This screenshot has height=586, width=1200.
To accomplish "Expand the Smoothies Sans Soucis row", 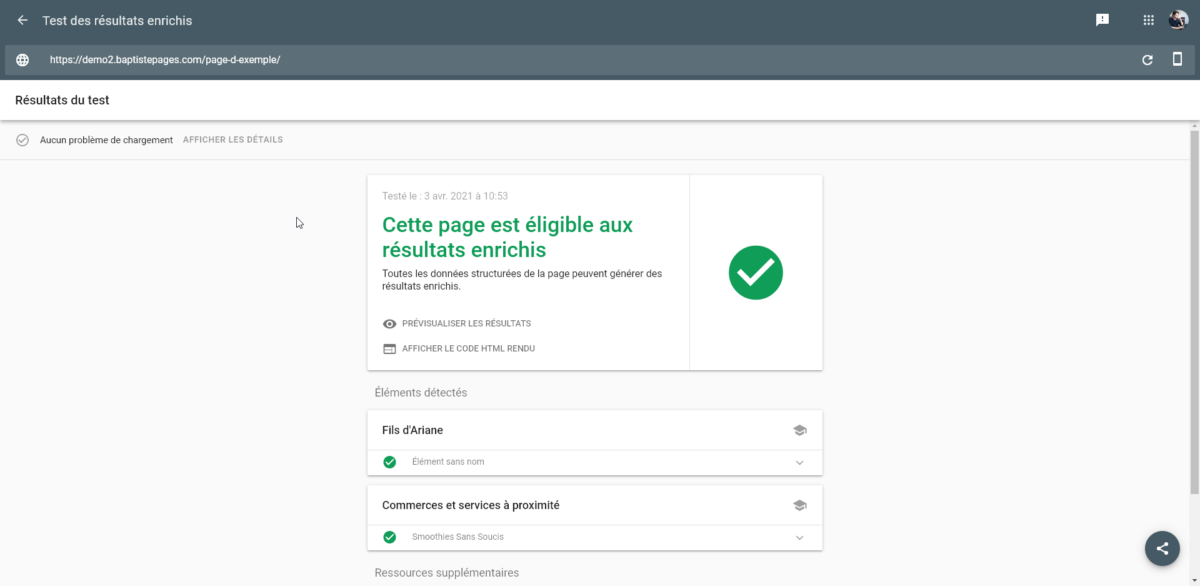I will (x=799, y=537).
